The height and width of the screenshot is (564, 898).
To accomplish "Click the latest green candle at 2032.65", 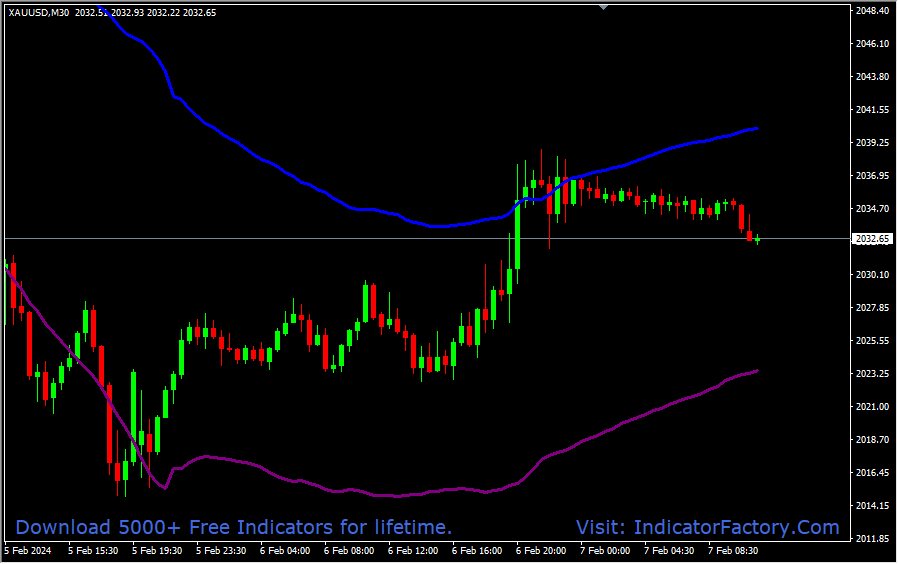I will click(758, 239).
